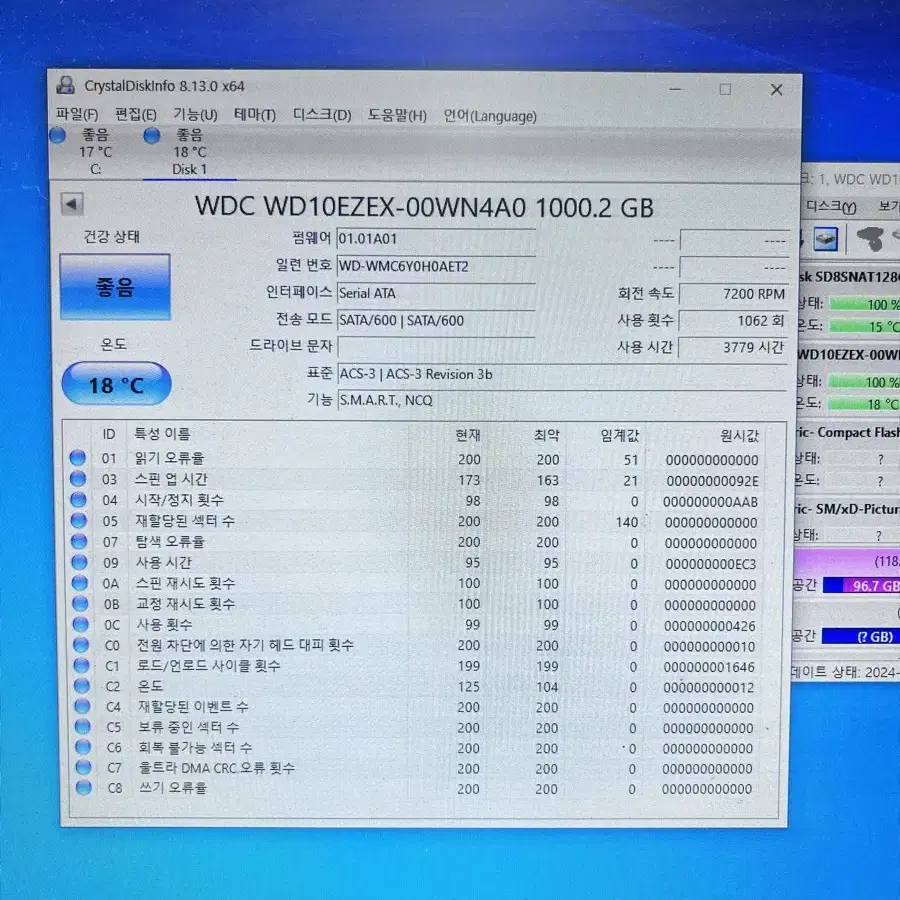
Task: Open the 파일(F) menu
Action: (76, 114)
